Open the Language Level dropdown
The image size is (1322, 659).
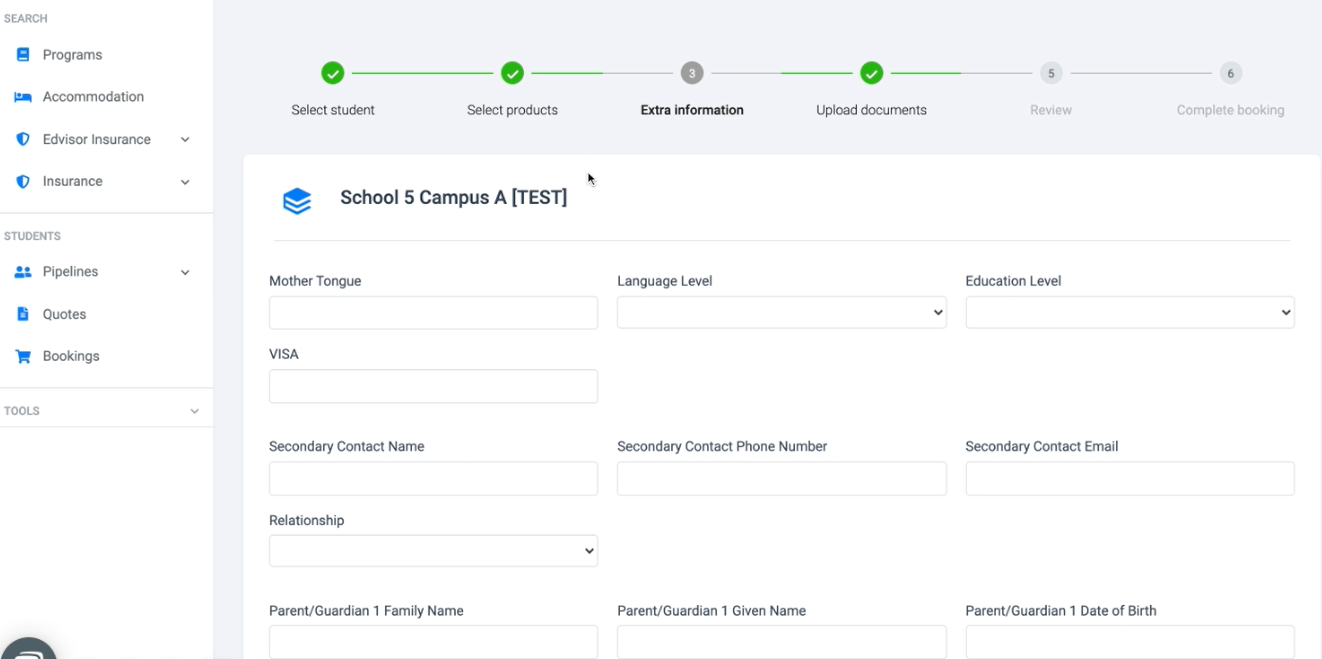tap(781, 312)
